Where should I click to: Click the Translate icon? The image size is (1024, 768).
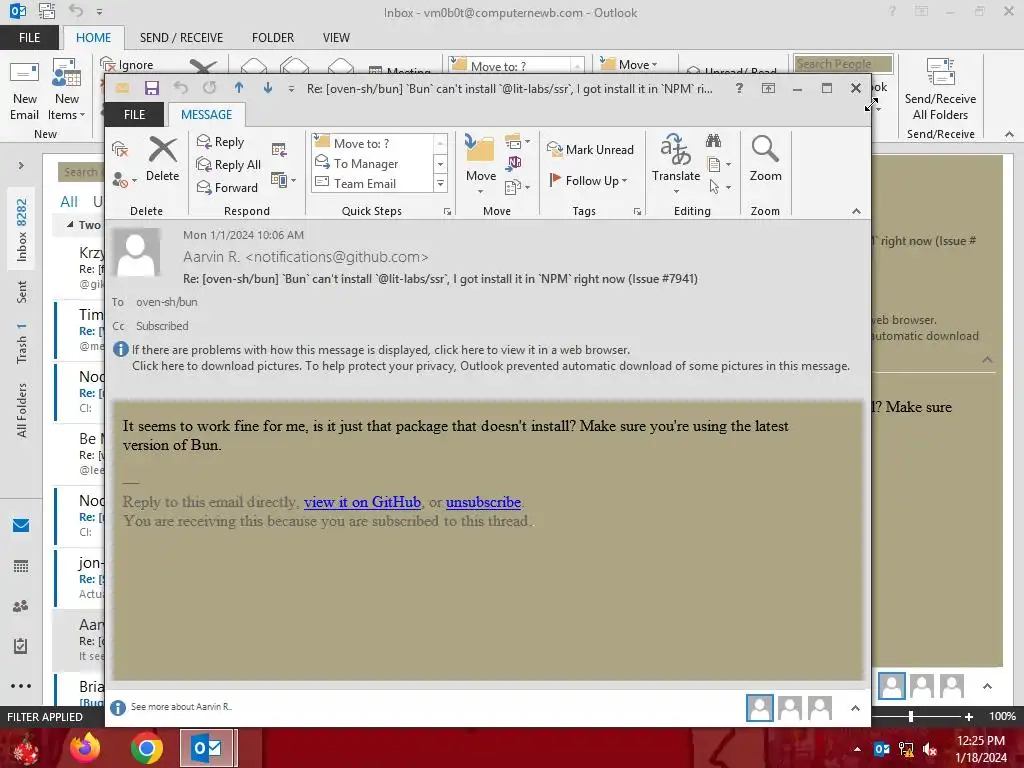(x=676, y=163)
